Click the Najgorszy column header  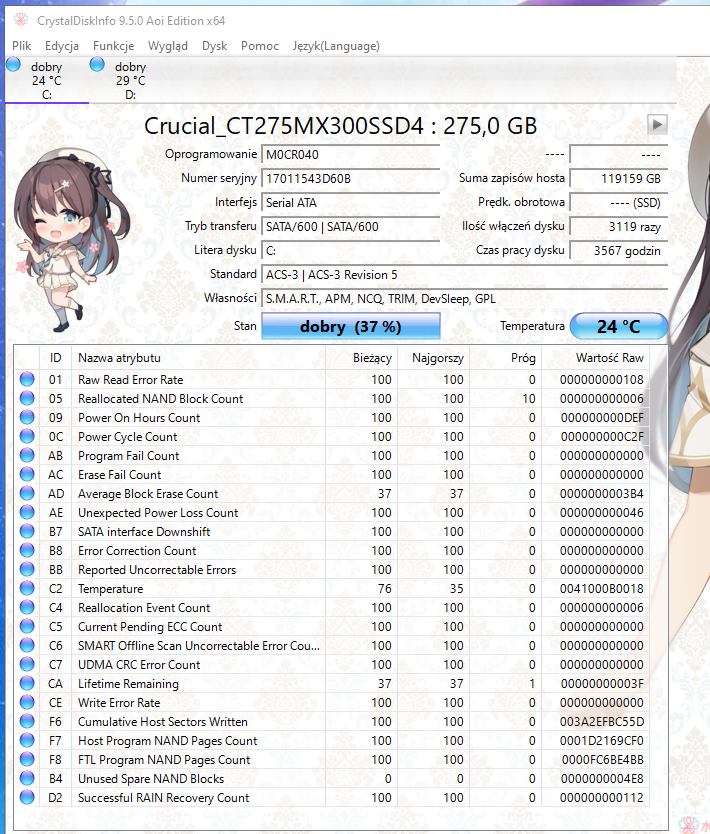tap(433, 358)
